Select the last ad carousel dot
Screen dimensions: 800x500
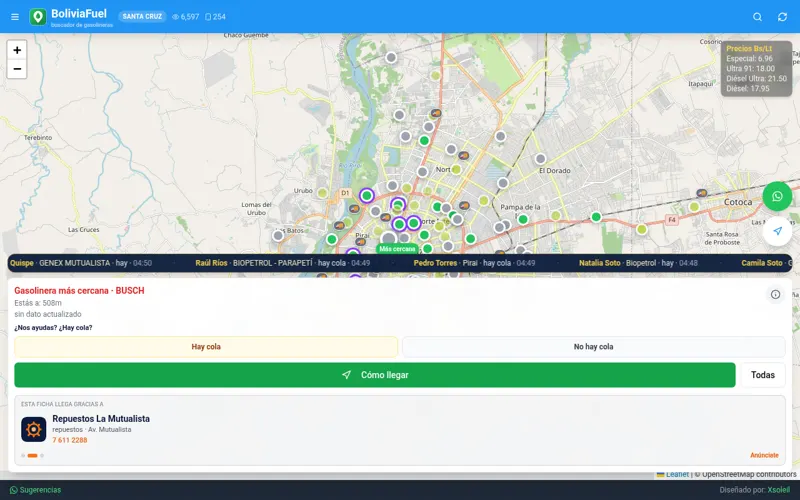(42, 456)
